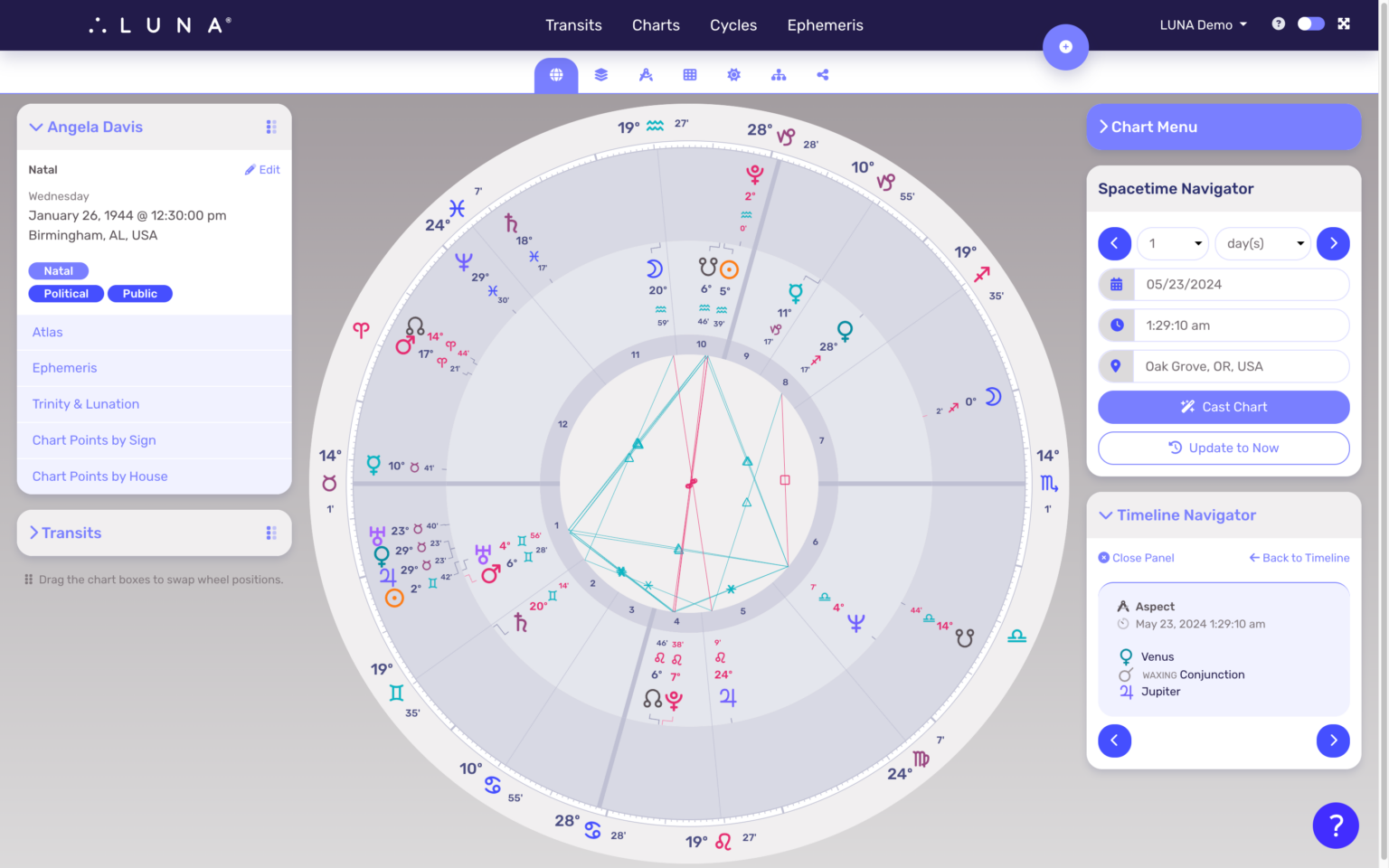Select the Political tag badge
The image size is (1389, 868).
pyautogui.click(x=65, y=293)
